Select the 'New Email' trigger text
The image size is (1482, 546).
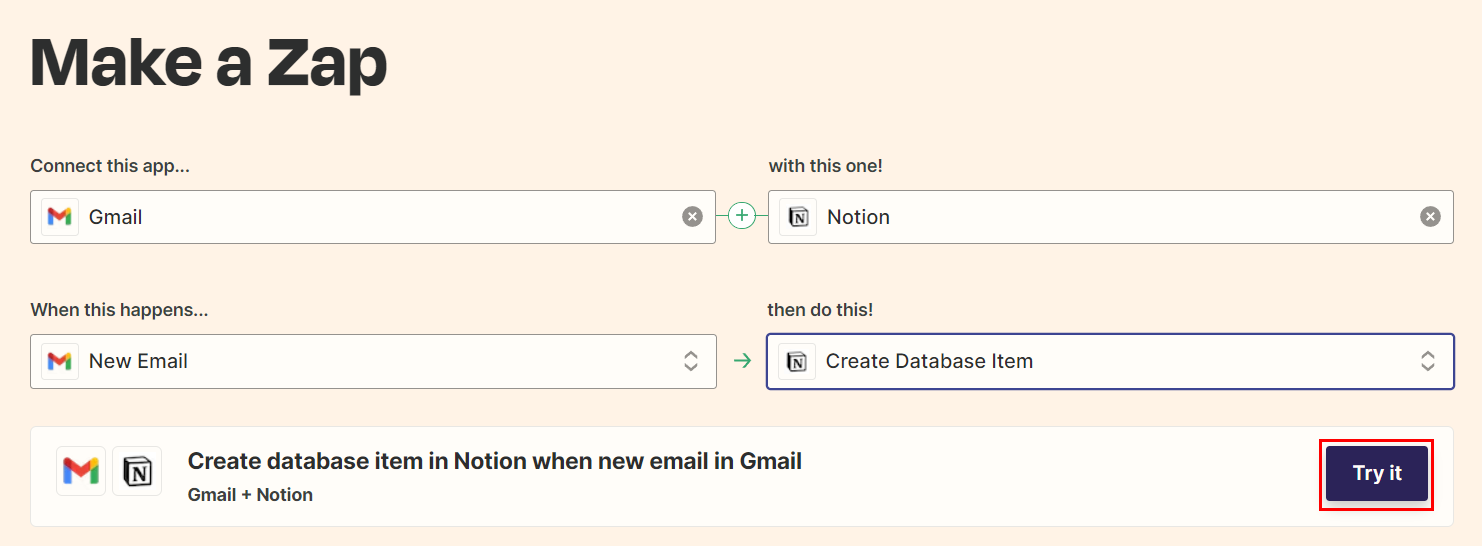[x=138, y=361]
